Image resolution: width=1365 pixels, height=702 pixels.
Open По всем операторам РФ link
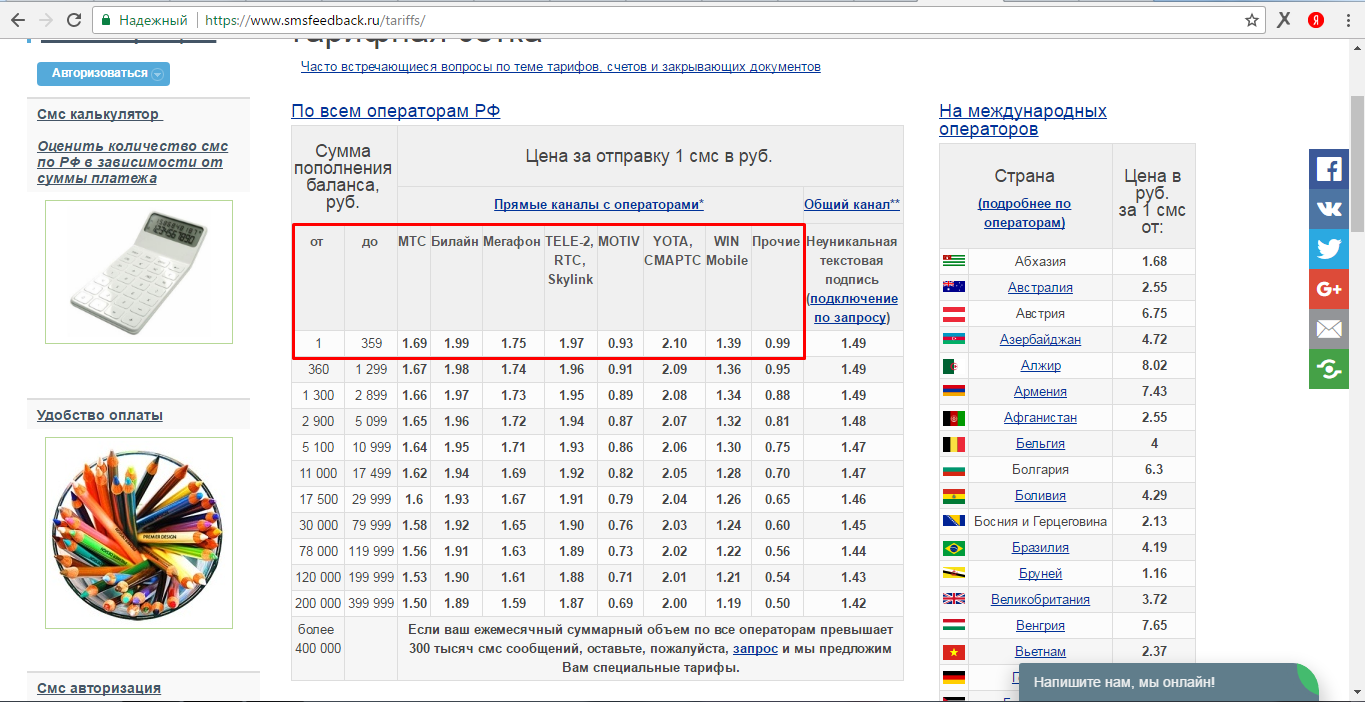pos(396,111)
